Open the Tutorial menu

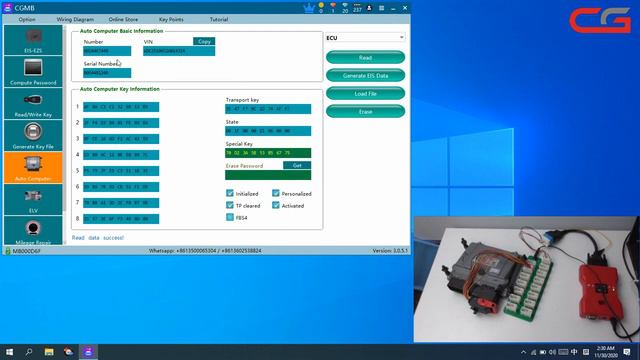(219, 19)
